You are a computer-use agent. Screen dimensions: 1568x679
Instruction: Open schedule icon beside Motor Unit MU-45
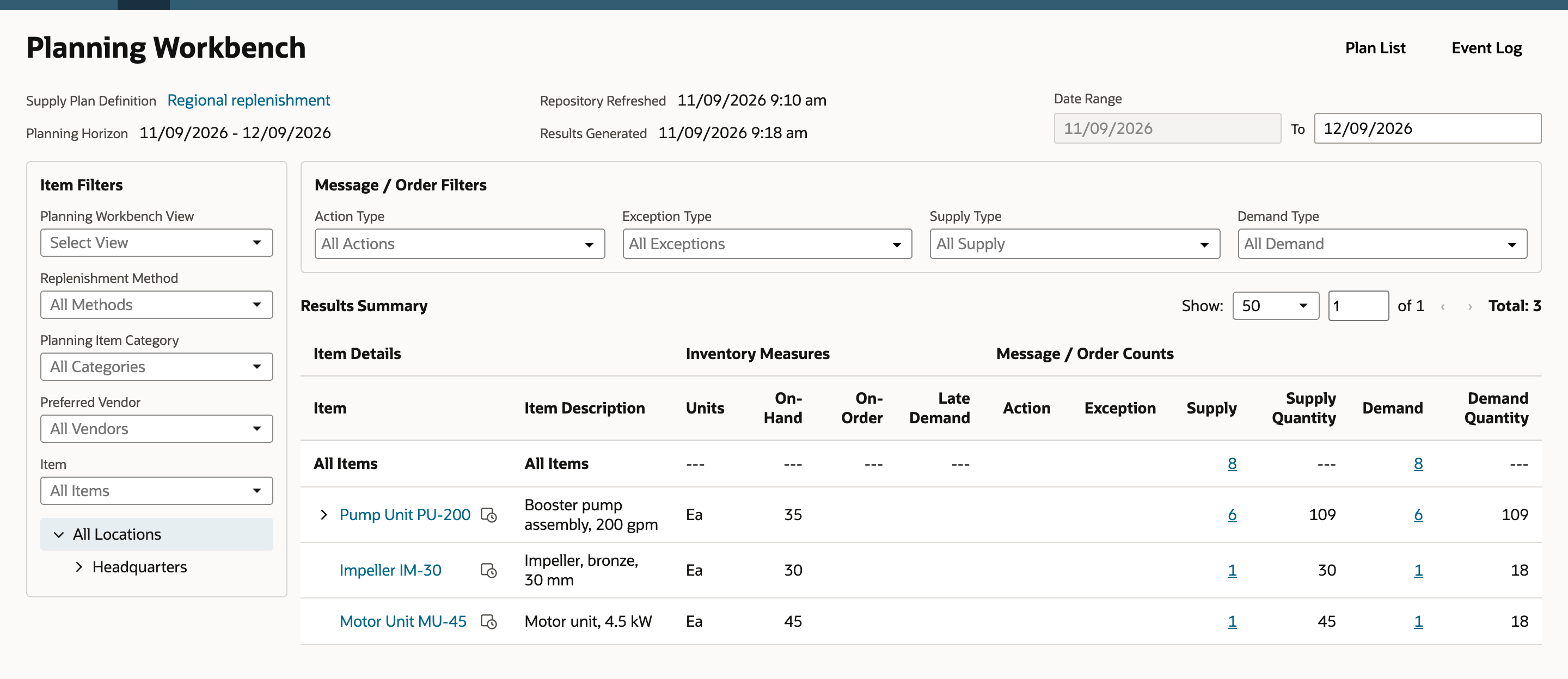(x=489, y=621)
